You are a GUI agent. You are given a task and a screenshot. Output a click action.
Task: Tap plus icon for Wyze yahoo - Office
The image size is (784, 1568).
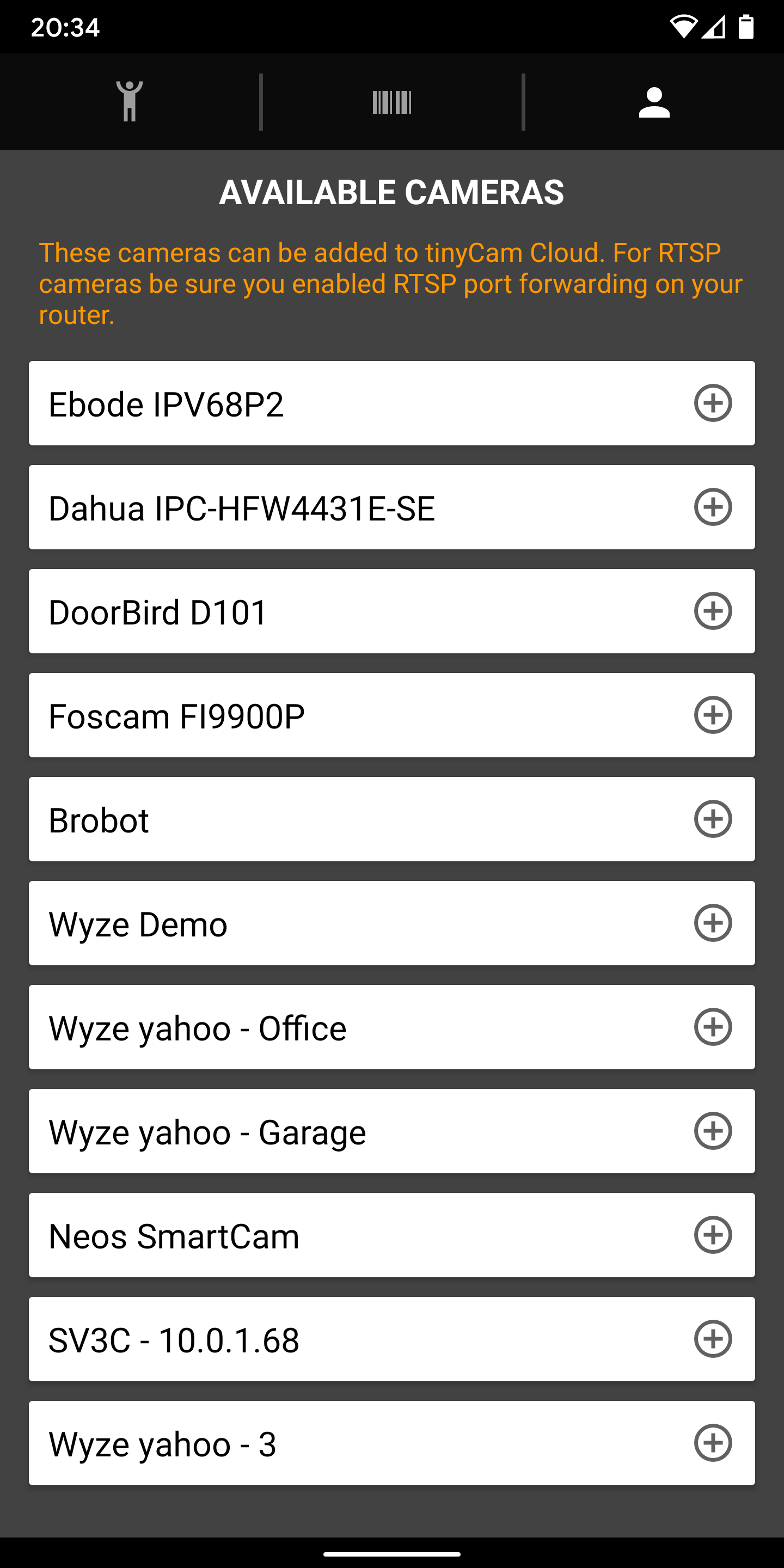[713, 1027]
